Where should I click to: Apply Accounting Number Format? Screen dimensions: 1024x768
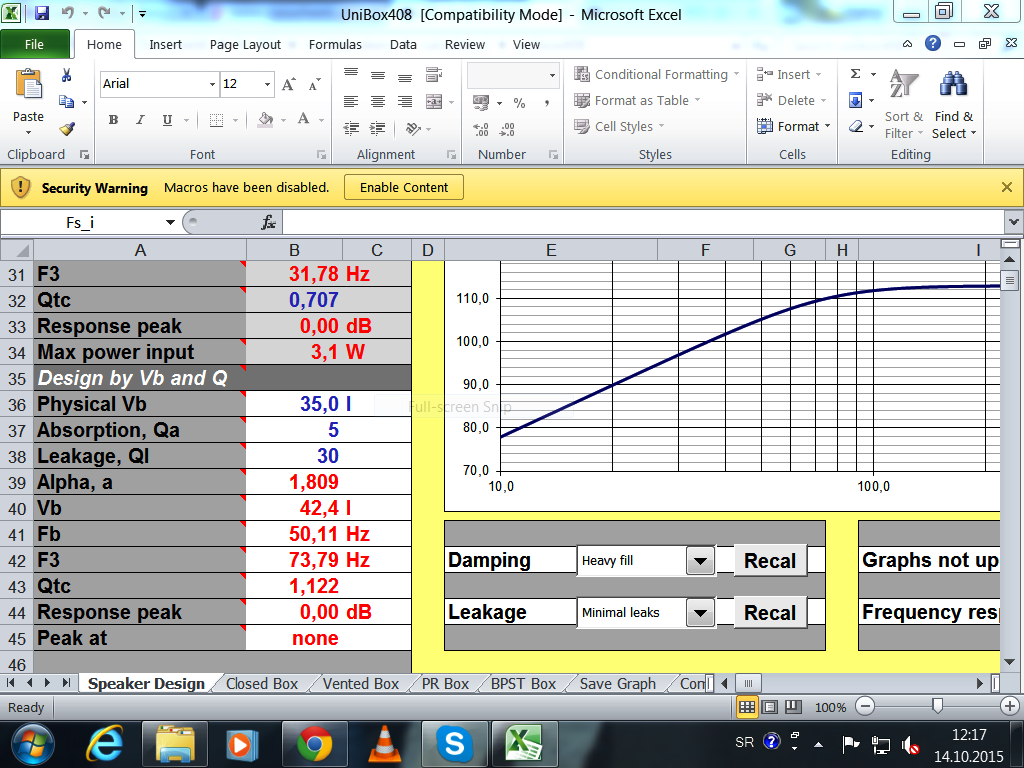[x=481, y=103]
